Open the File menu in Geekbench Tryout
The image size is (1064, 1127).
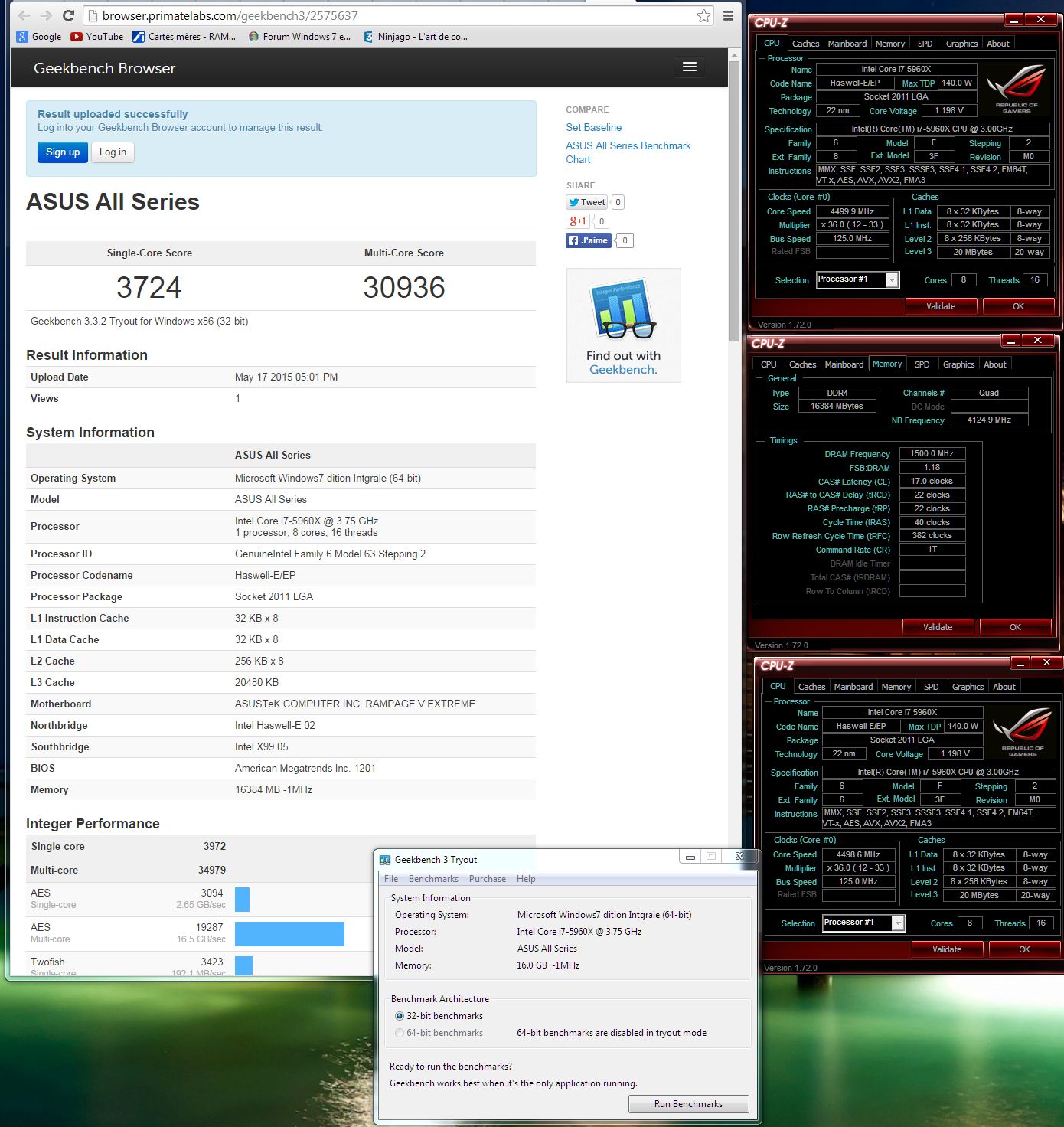point(391,879)
